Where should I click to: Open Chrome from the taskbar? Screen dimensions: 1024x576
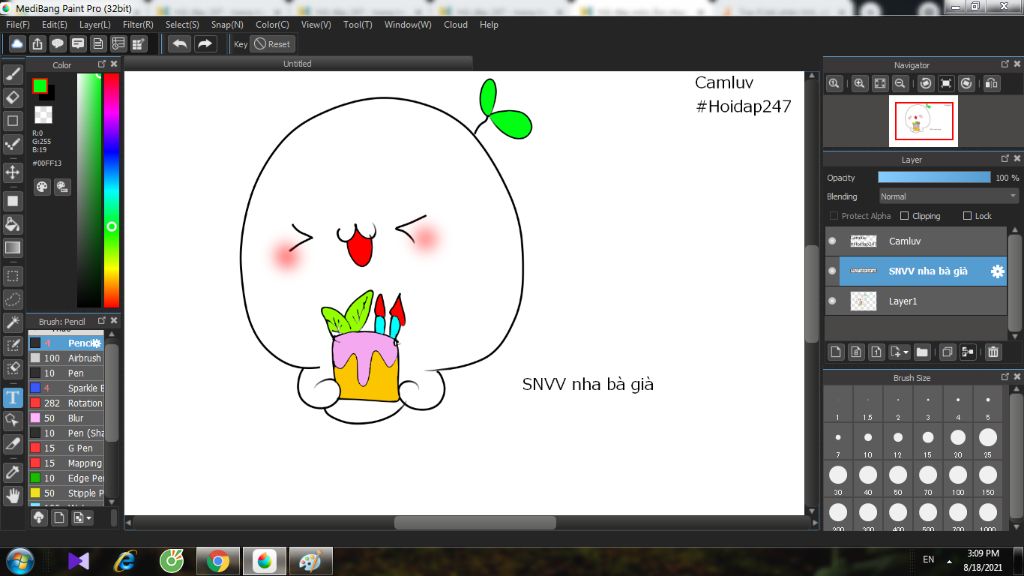coord(217,561)
